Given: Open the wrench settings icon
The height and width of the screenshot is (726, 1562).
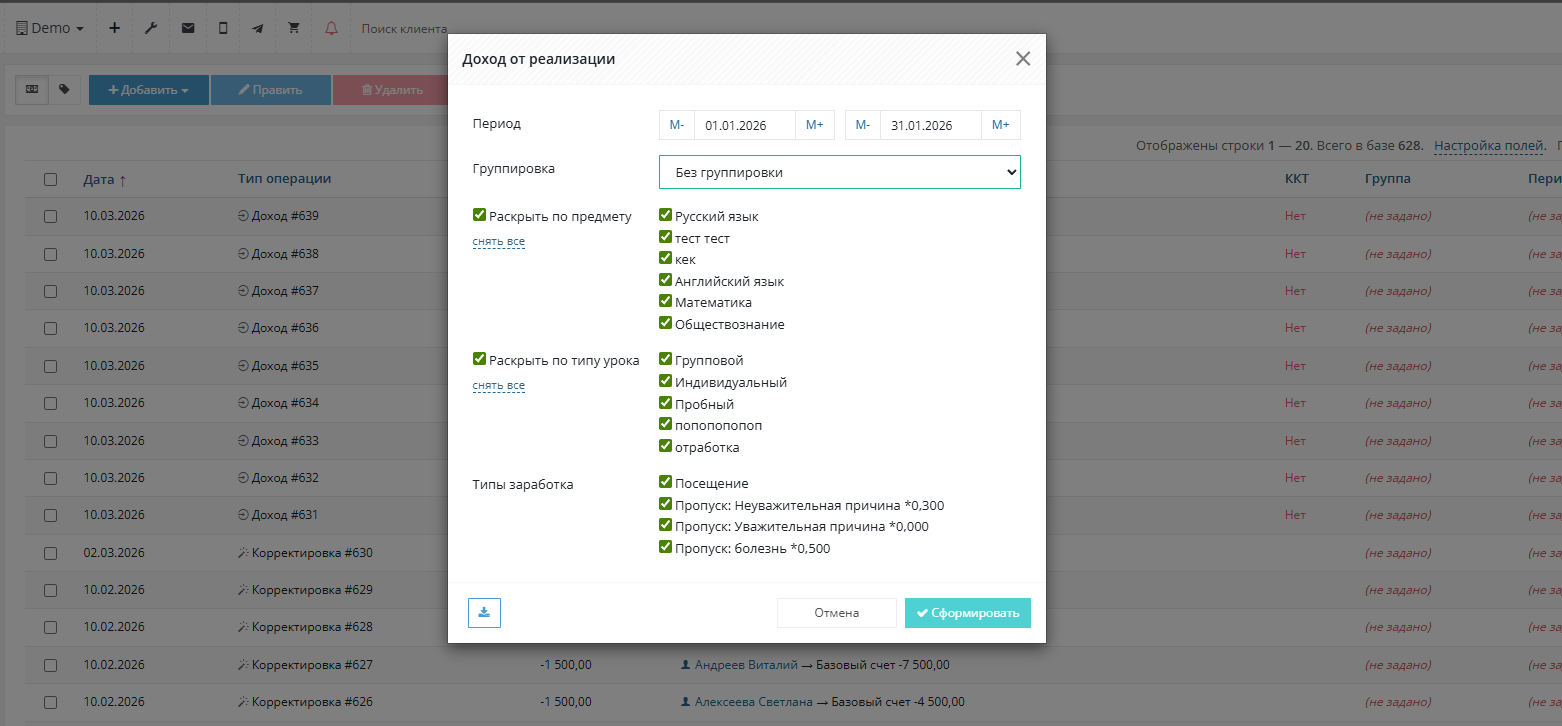Looking at the screenshot, I should click(151, 28).
